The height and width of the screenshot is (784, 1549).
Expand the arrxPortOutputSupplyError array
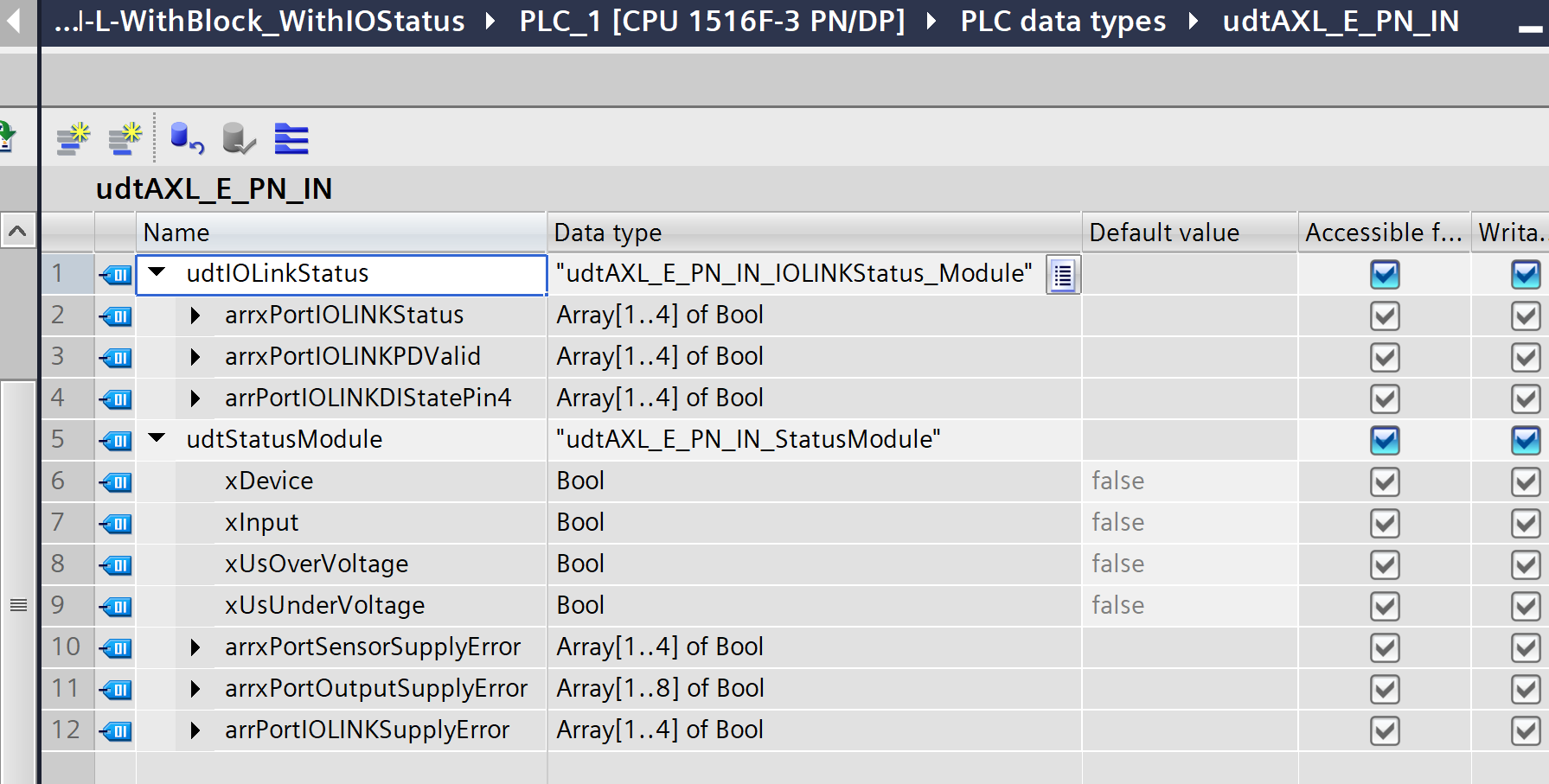click(195, 688)
